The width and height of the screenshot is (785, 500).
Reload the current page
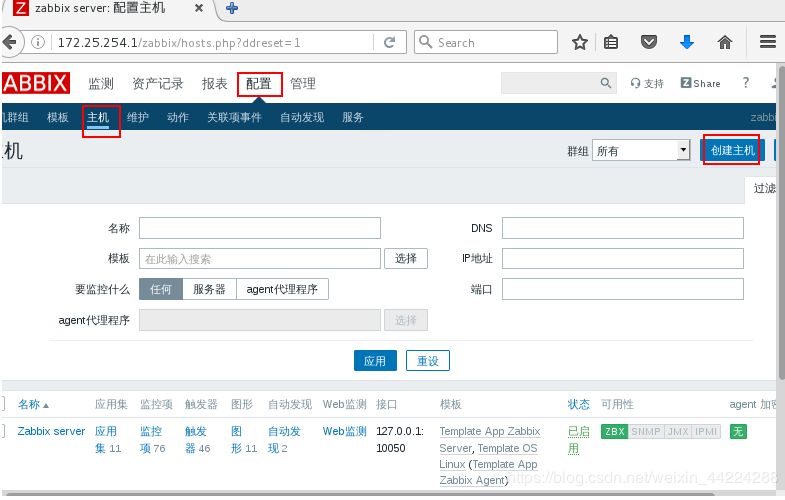(x=389, y=43)
